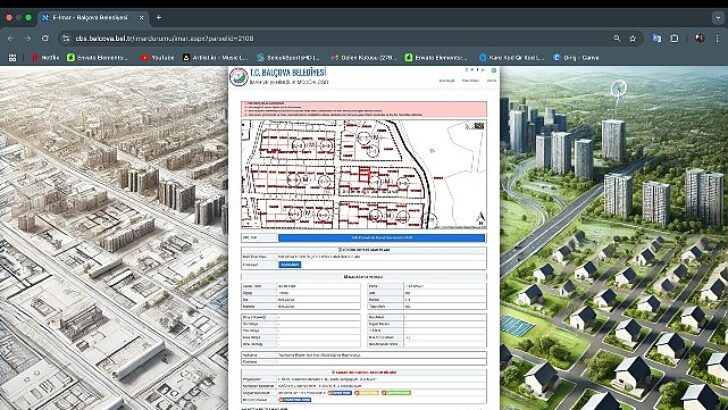The image size is (728, 410).
Task: Click the red highlighted parcel on map
Action: [x=364, y=176]
